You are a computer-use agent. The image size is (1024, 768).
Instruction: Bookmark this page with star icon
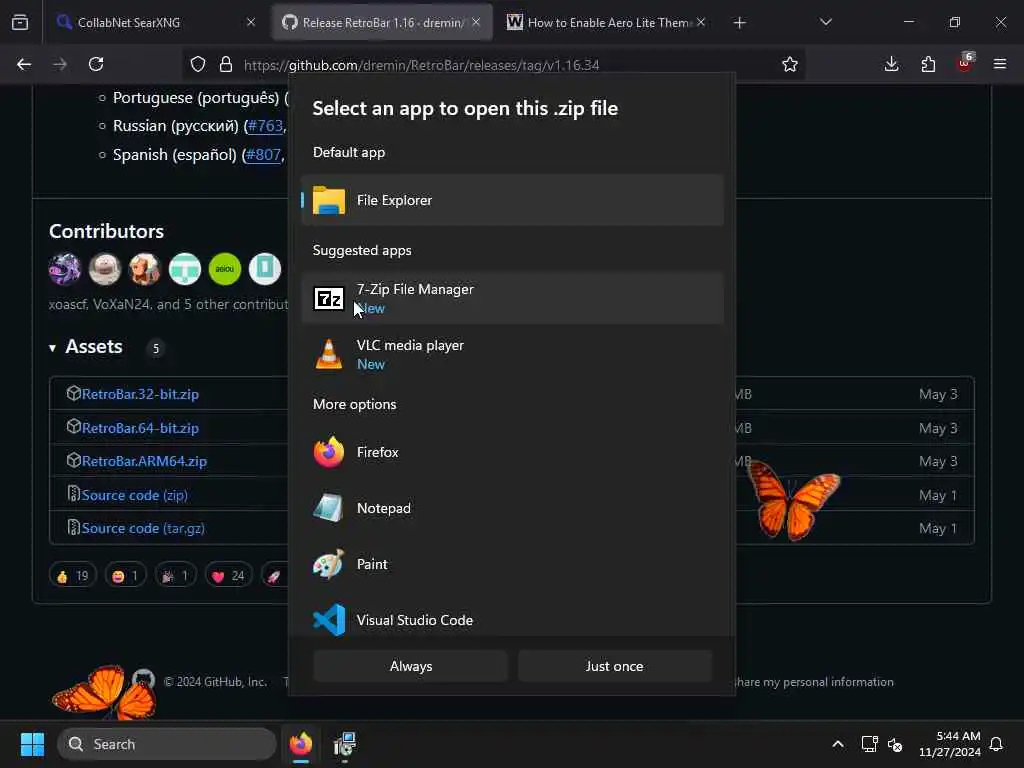click(790, 64)
